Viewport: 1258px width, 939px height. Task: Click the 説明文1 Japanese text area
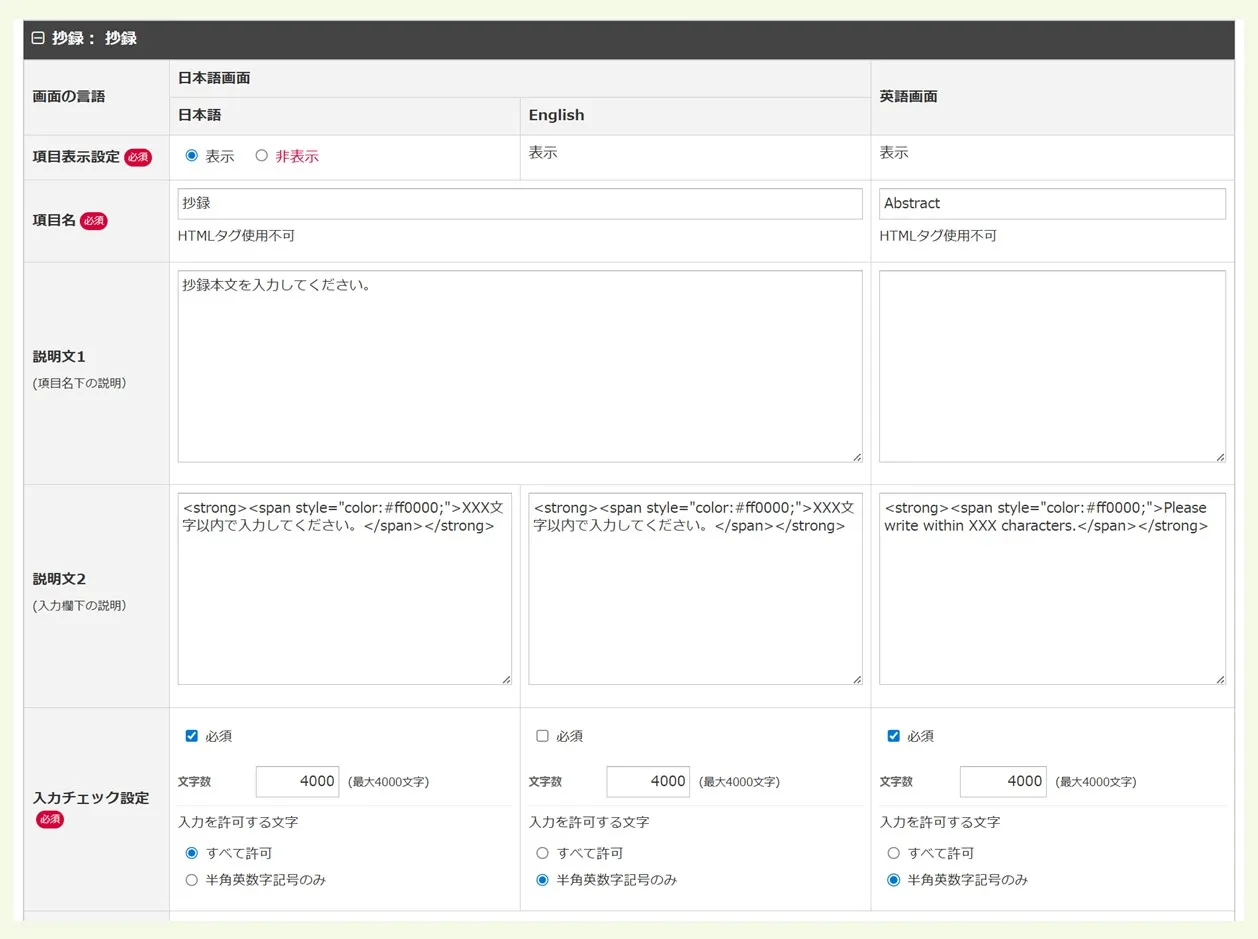pyautogui.click(x=519, y=366)
